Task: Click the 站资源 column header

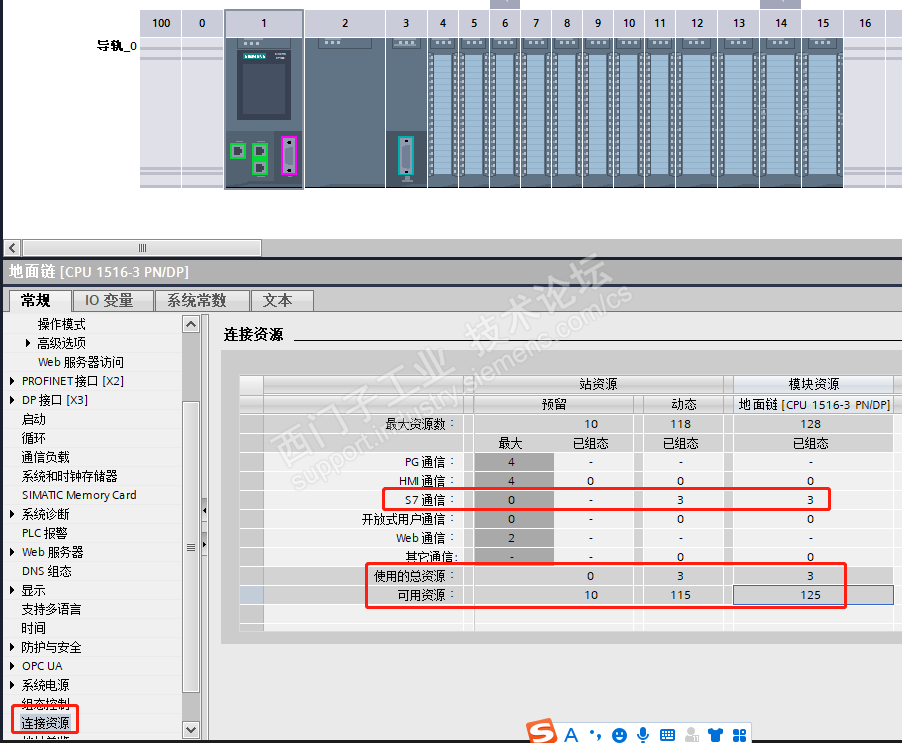Action: (x=598, y=384)
